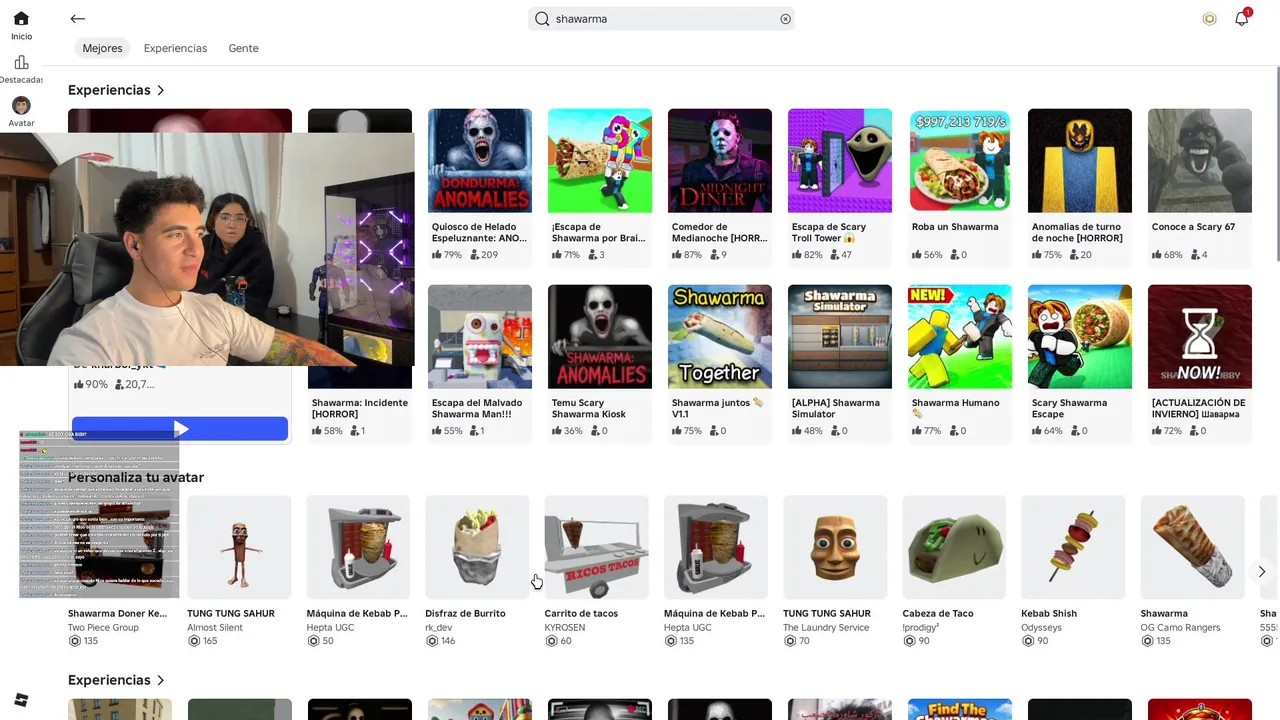Open Shawarma juntos thumbnail
Screen dimensions: 1280x720
[720, 337]
